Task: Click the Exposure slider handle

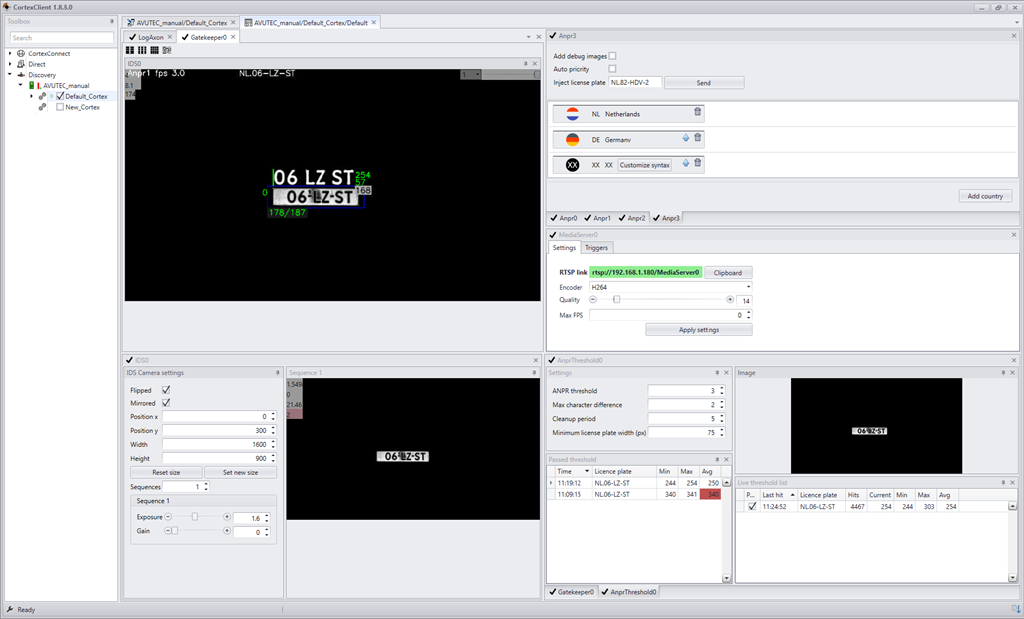Action: pos(195,517)
